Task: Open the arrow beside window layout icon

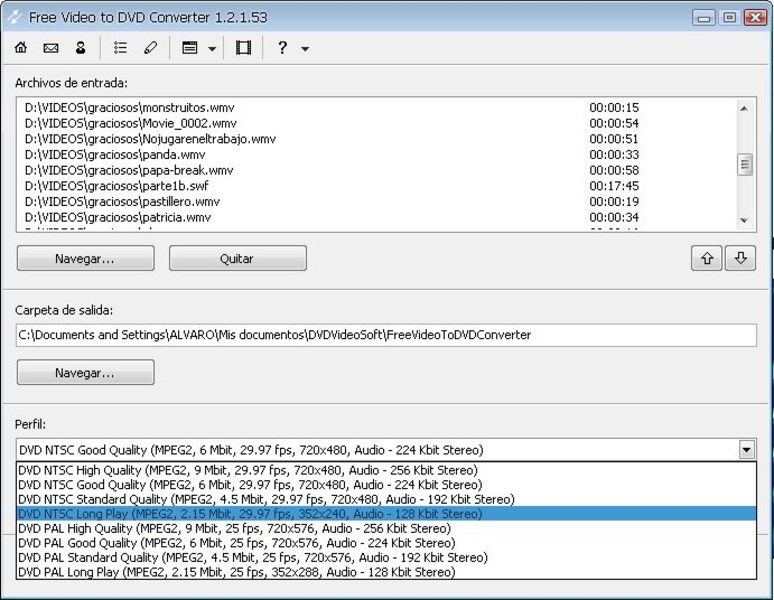Action: 212,49
